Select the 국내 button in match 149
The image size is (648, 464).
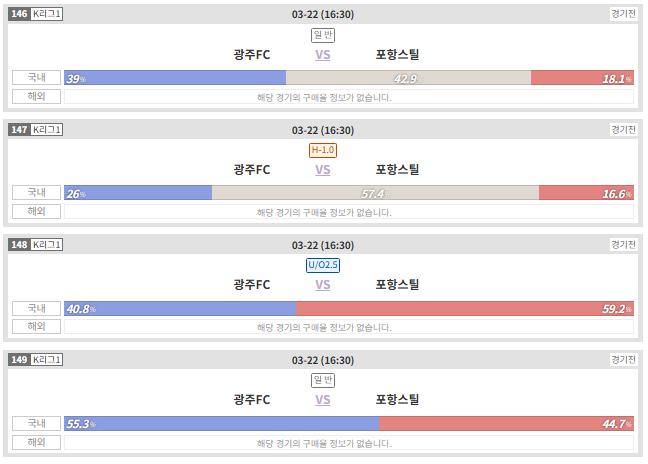click(x=36, y=424)
